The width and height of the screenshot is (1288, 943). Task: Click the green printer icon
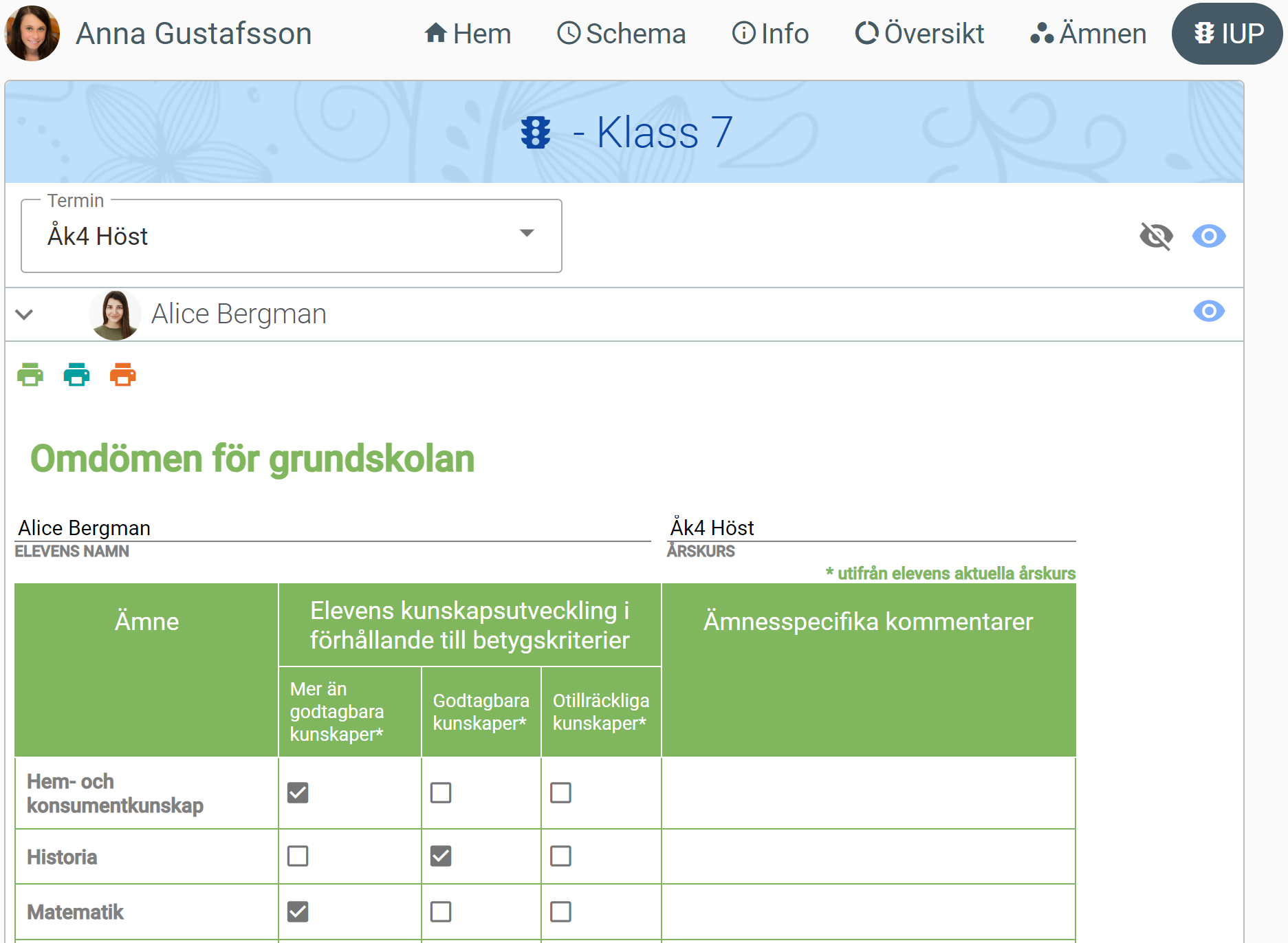point(30,375)
